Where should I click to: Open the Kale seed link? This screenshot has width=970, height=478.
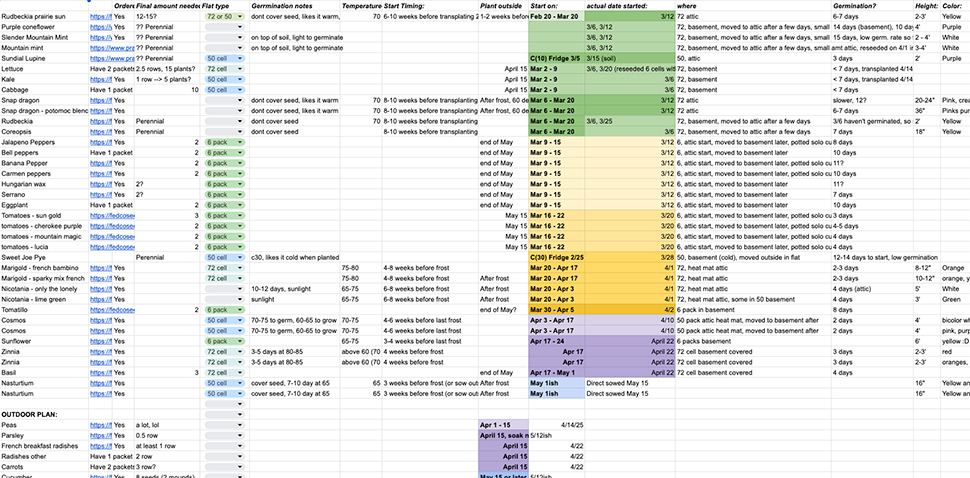(x=99, y=79)
